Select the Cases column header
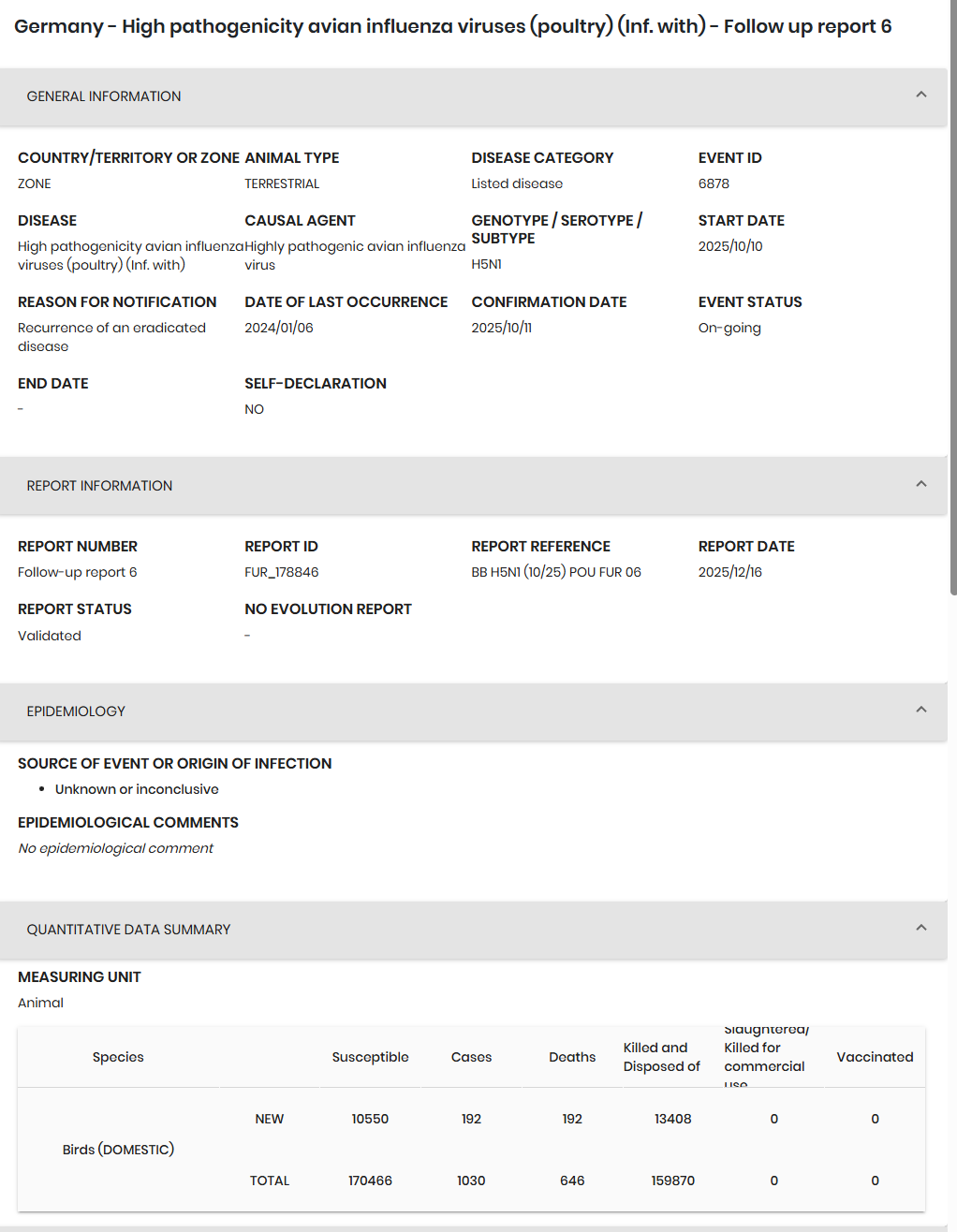957x1232 pixels. (471, 1057)
